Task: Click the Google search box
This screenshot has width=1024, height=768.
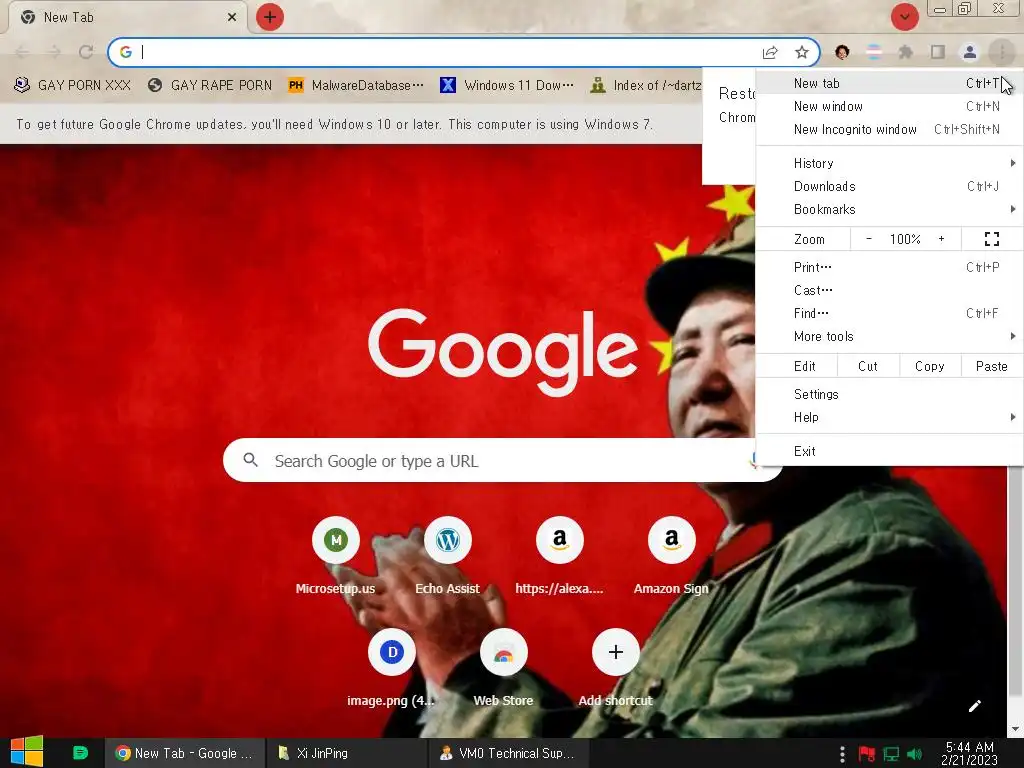Action: [503, 460]
